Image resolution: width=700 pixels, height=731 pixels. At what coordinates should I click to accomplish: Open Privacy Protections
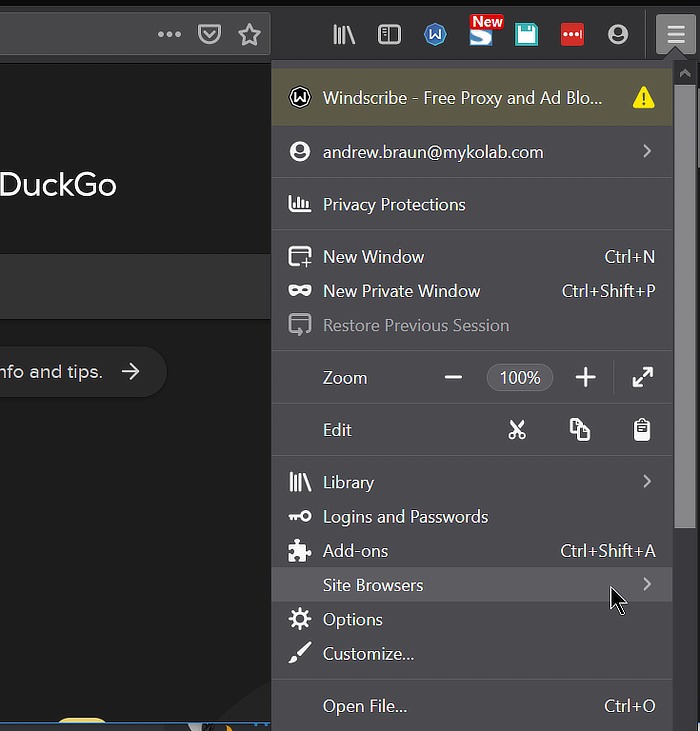click(x=472, y=204)
